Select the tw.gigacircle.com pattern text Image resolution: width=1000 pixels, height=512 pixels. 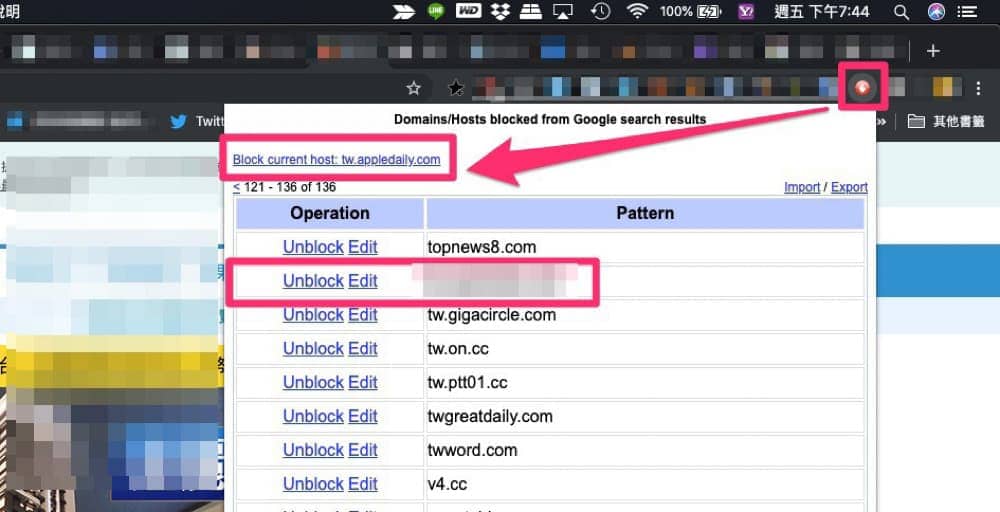point(491,314)
